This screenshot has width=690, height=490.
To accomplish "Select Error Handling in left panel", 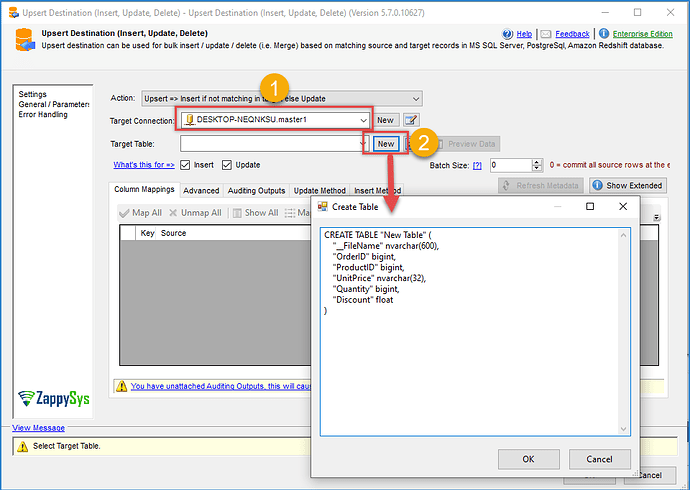I will pos(43,114).
